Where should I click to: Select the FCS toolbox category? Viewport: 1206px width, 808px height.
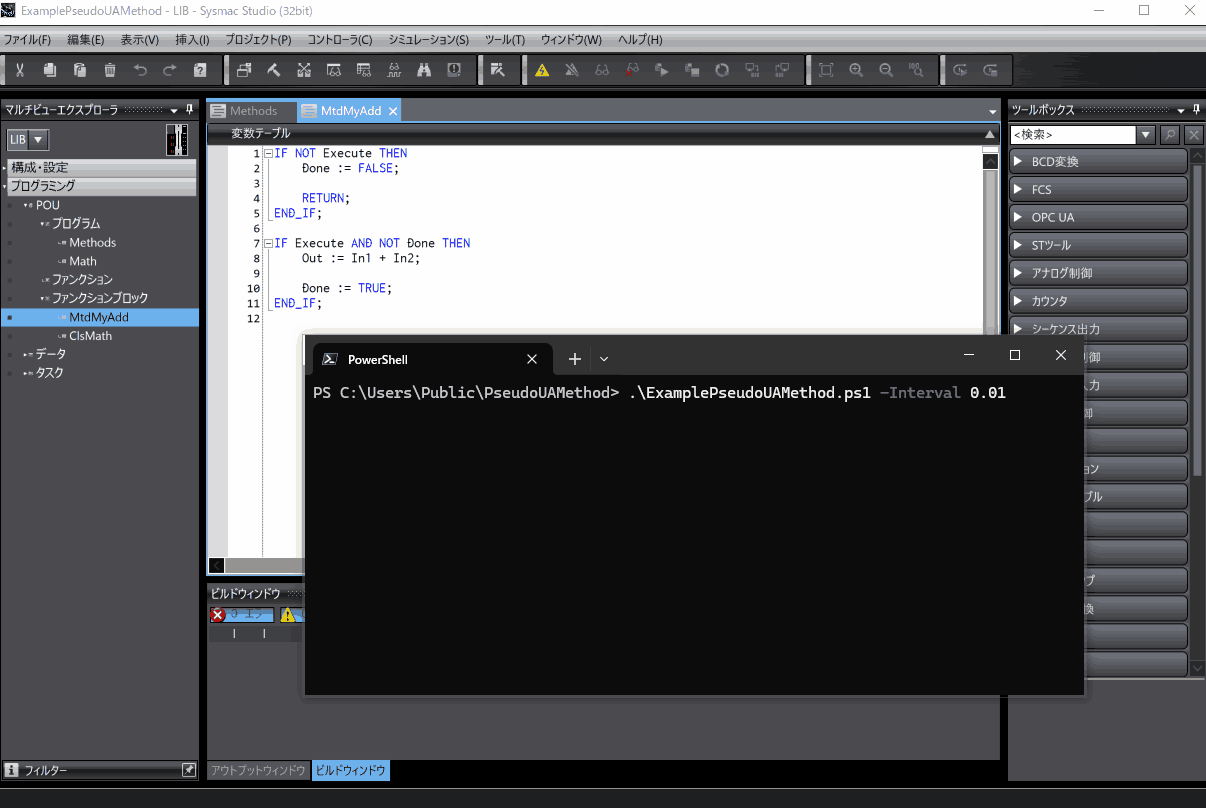pos(1098,189)
